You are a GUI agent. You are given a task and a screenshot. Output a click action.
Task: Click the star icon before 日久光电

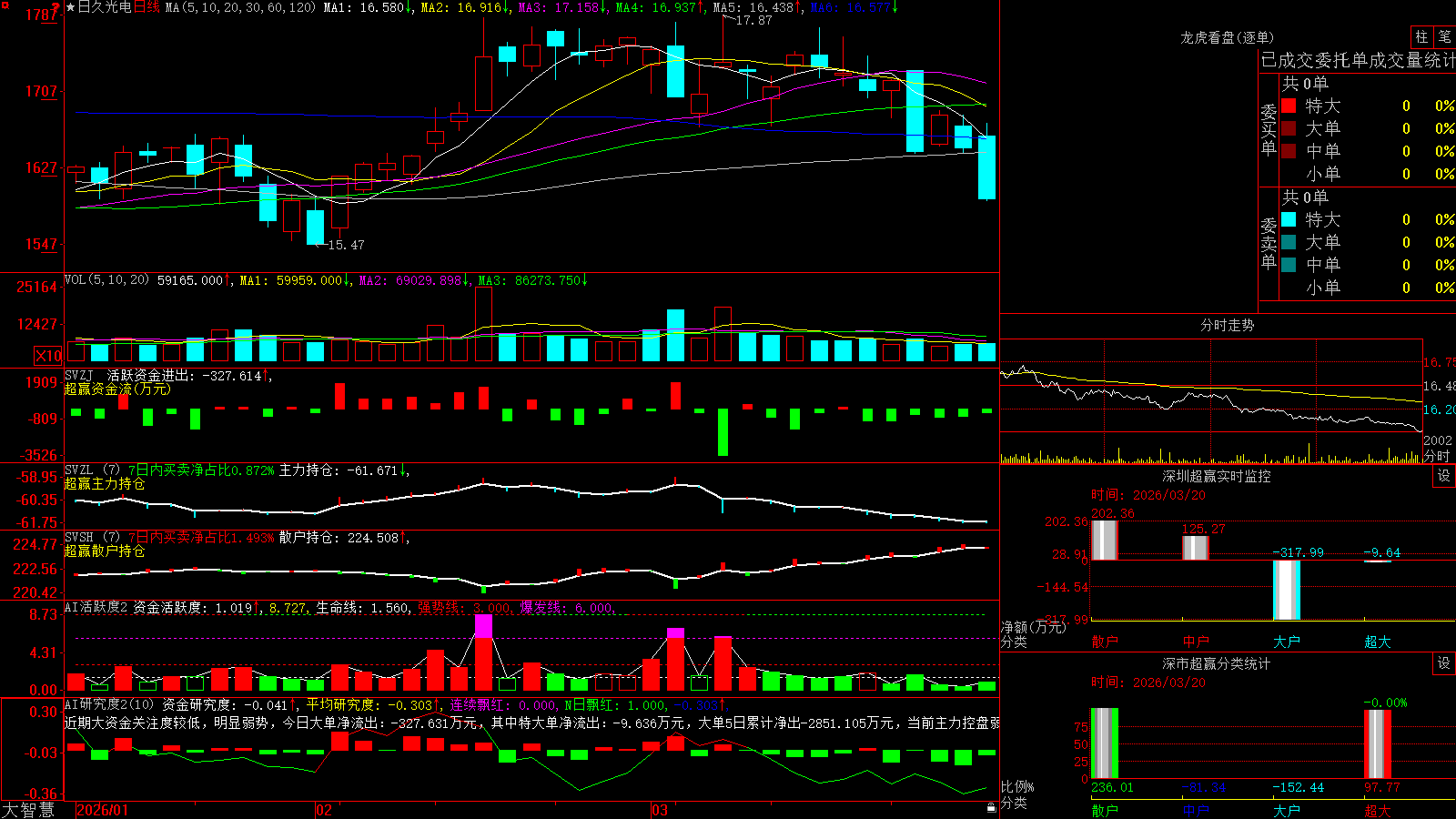[x=70, y=7]
